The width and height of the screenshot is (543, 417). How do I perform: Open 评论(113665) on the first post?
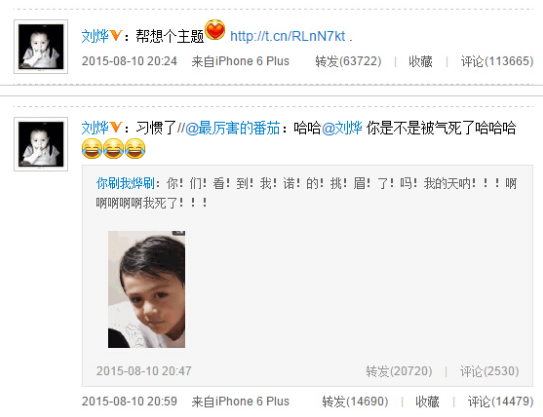coord(497,61)
